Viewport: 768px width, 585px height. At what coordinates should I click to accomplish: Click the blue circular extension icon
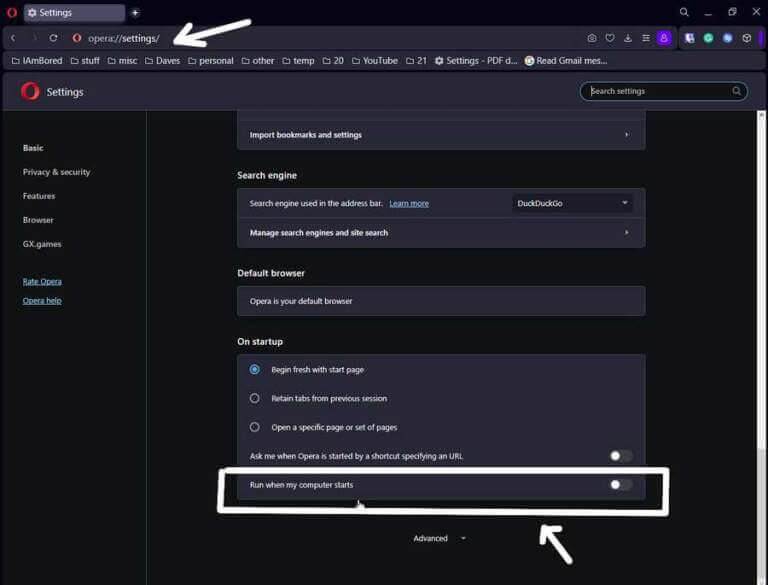[x=728, y=38]
